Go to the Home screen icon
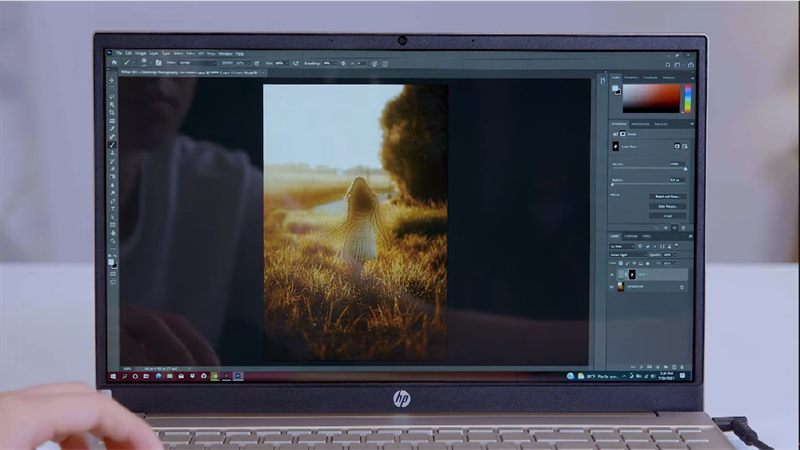This screenshot has height=450, width=800. [114, 63]
